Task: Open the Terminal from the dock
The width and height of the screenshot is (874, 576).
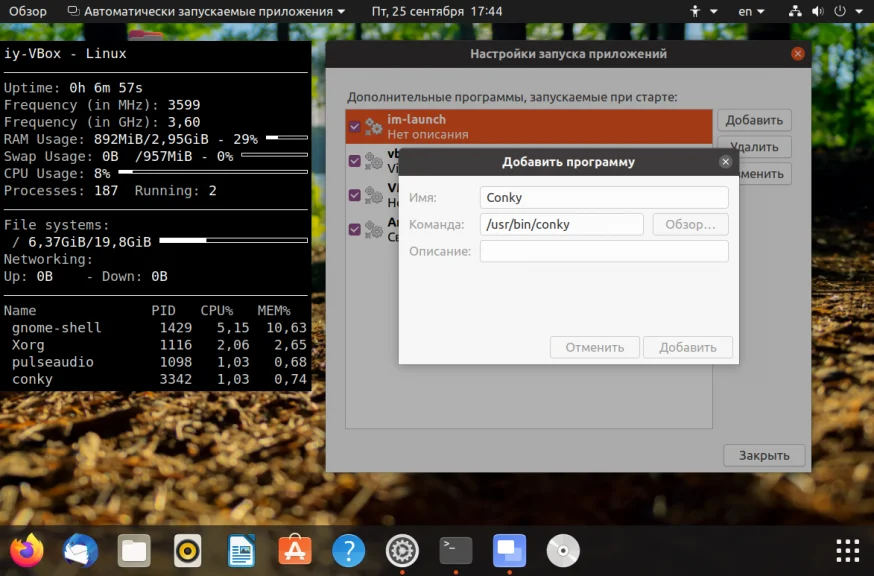Action: 456,550
